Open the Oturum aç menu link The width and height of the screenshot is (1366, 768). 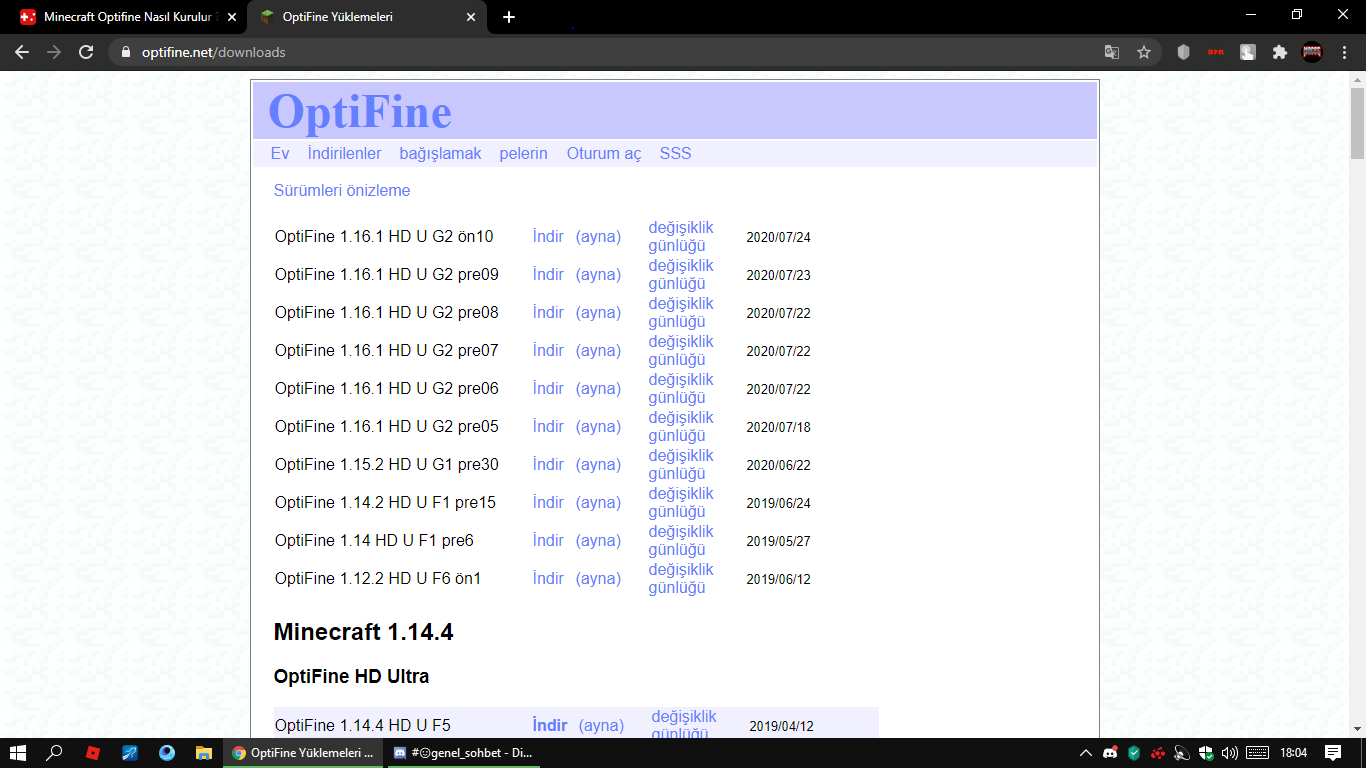point(604,154)
